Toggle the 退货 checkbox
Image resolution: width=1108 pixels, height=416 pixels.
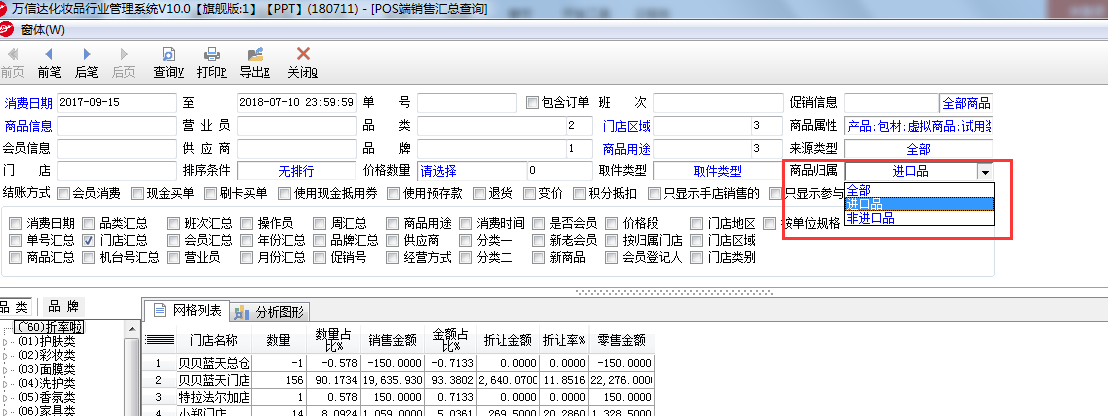(x=480, y=194)
